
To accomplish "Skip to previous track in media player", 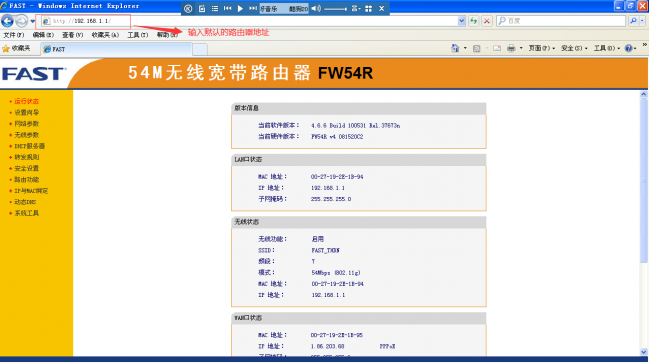I will click(x=228, y=8).
